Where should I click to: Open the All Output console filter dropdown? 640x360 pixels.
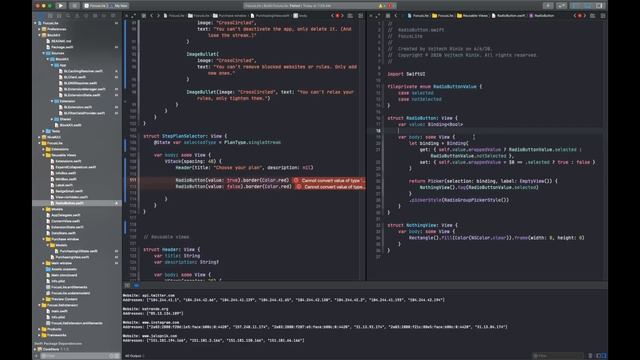[x=134, y=356]
